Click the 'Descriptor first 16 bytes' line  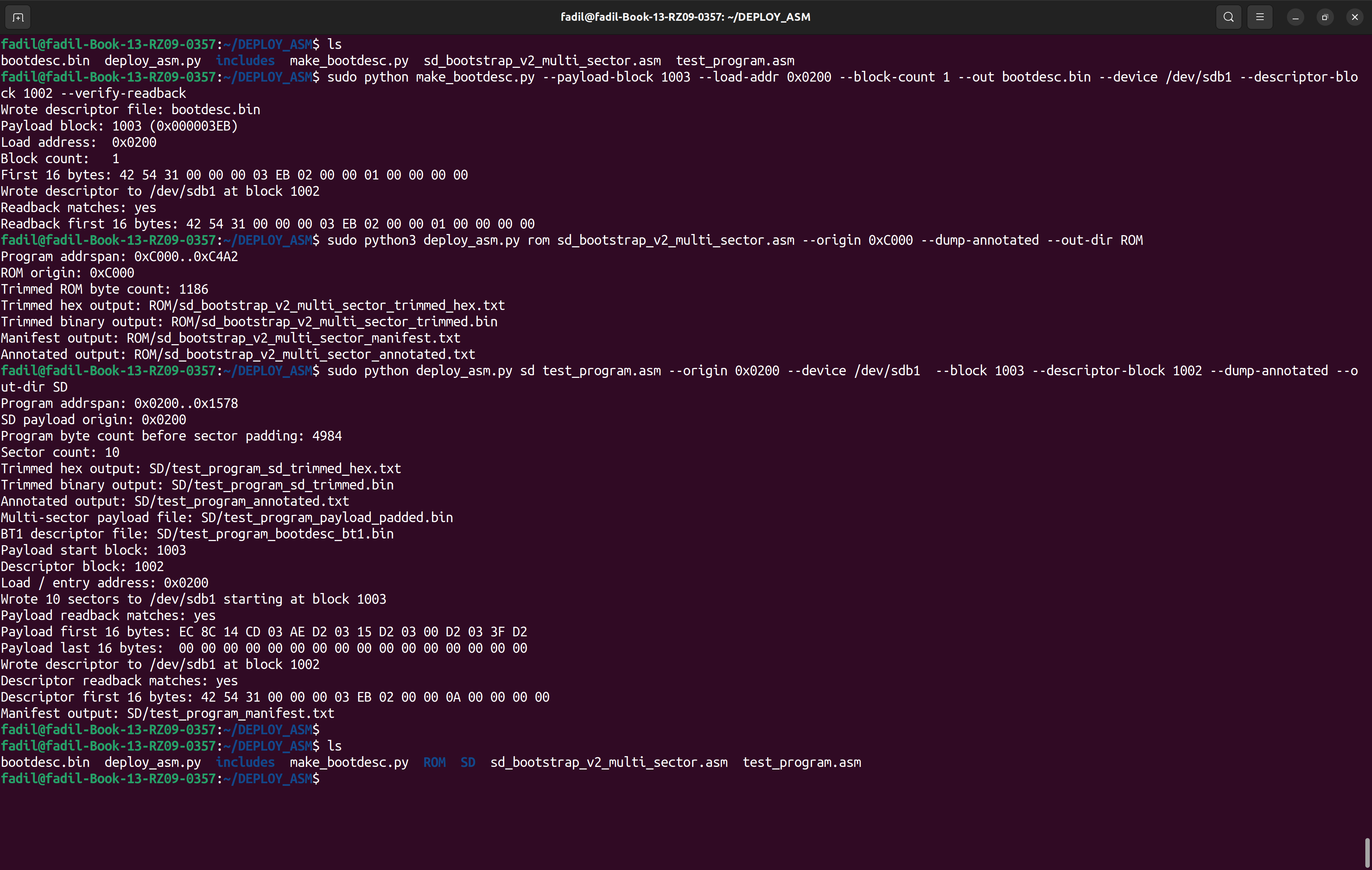pyautogui.click(x=275, y=697)
